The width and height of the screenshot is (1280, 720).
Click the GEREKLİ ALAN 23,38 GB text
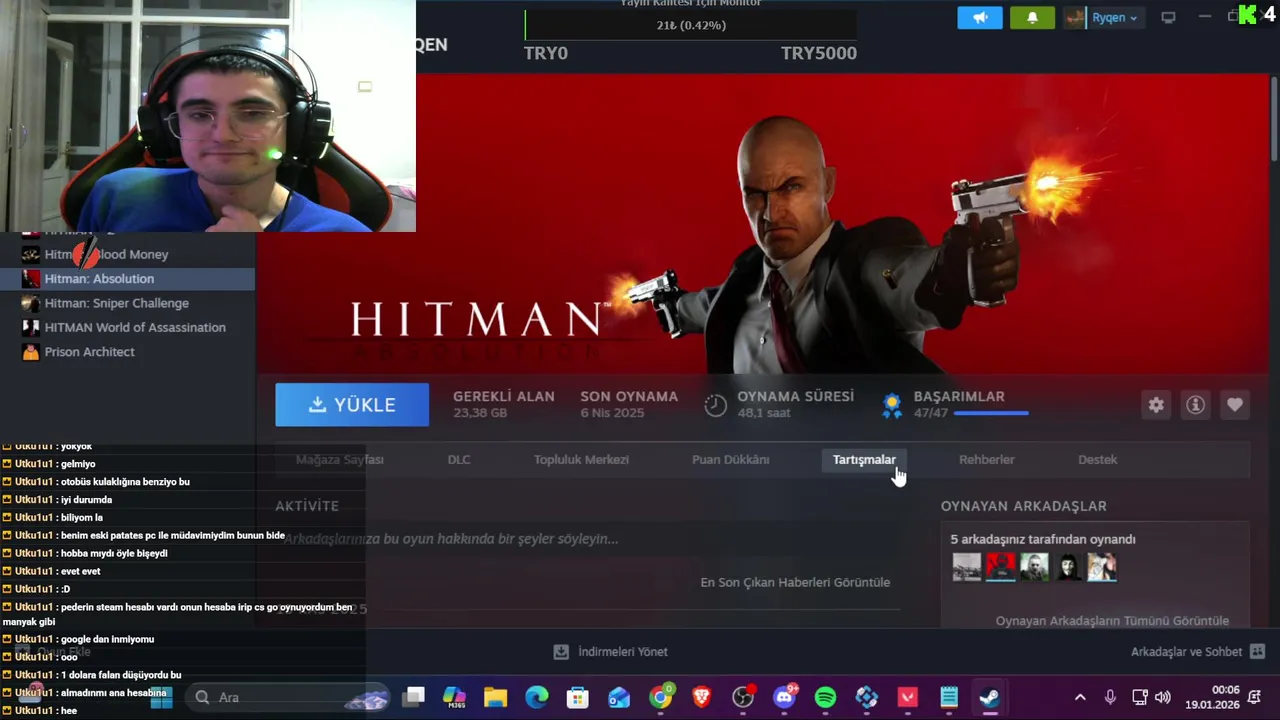click(x=503, y=404)
